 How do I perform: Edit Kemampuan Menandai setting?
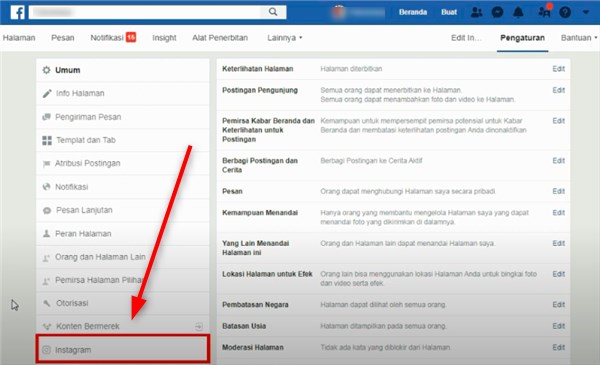(x=558, y=213)
